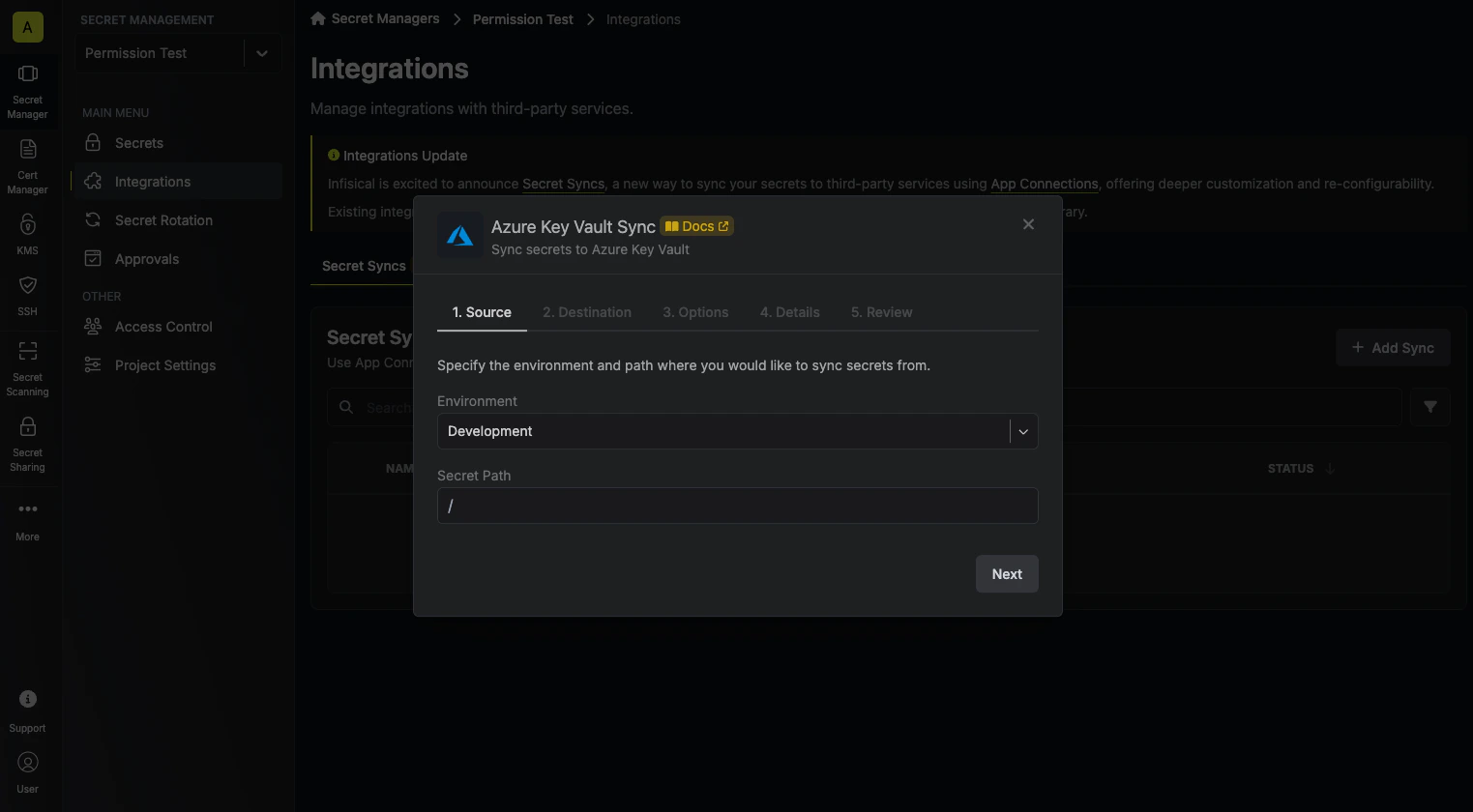1473x812 pixels.
Task: Click the Access Control people icon
Action: pyautogui.click(x=93, y=326)
